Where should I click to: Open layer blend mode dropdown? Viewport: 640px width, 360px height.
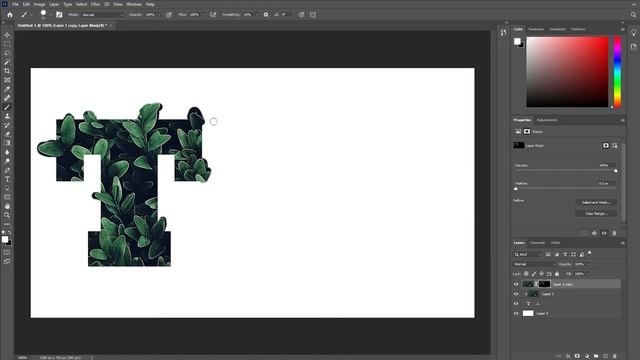534,264
